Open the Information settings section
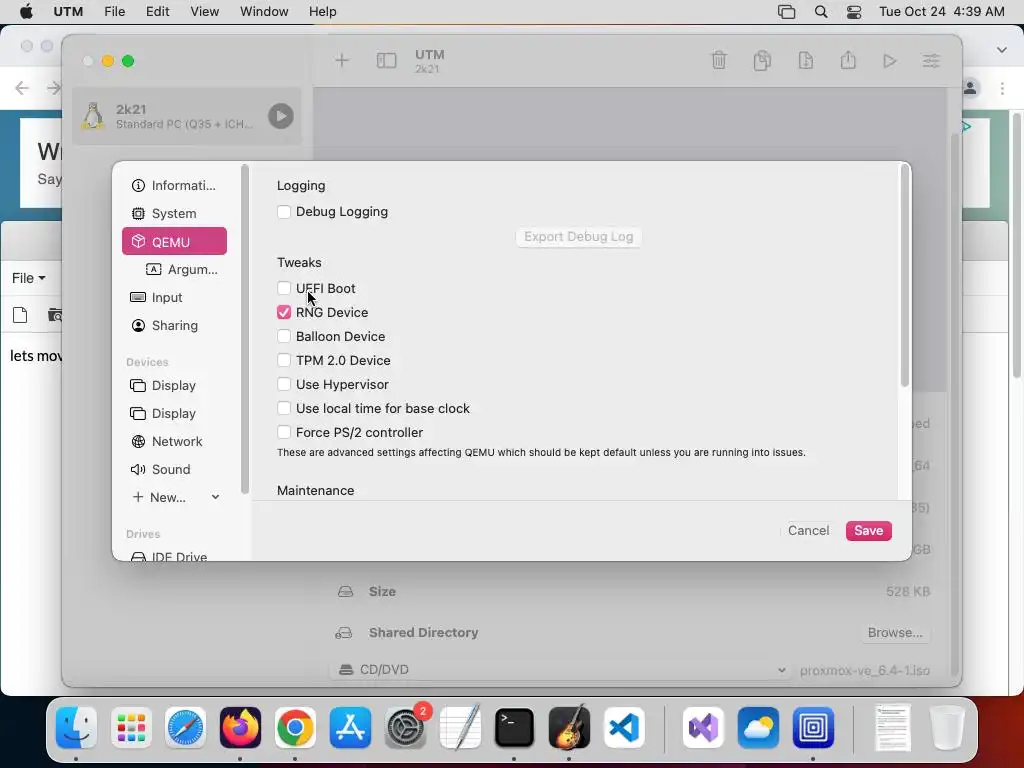The width and height of the screenshot is (1024, 768). [x=174, y=185]
